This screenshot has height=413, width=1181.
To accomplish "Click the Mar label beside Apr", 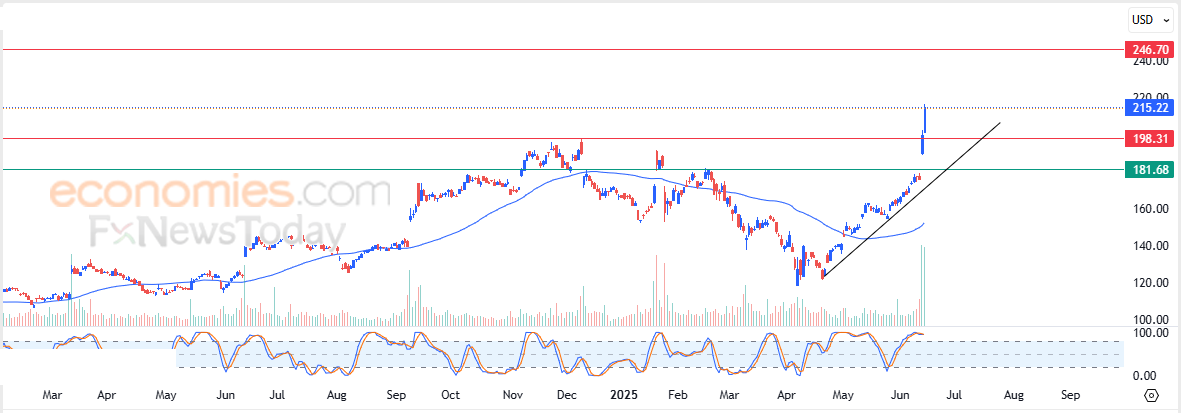I will [51, 395].
